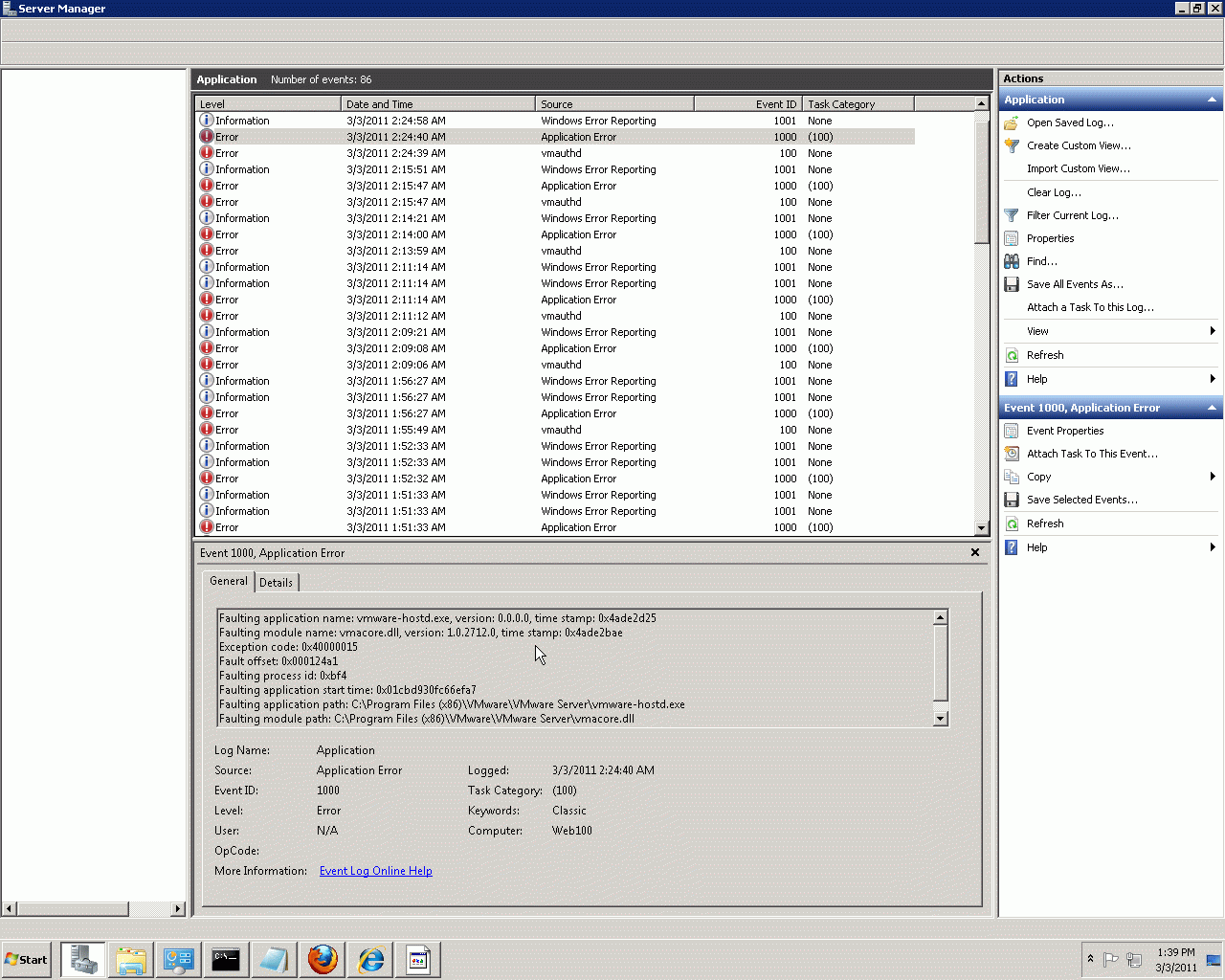The width and height of the screenshot is (1225, 980).
Task: Collapse the Event 1000, Application Error actions section
Action: (x=1212, y=408)
